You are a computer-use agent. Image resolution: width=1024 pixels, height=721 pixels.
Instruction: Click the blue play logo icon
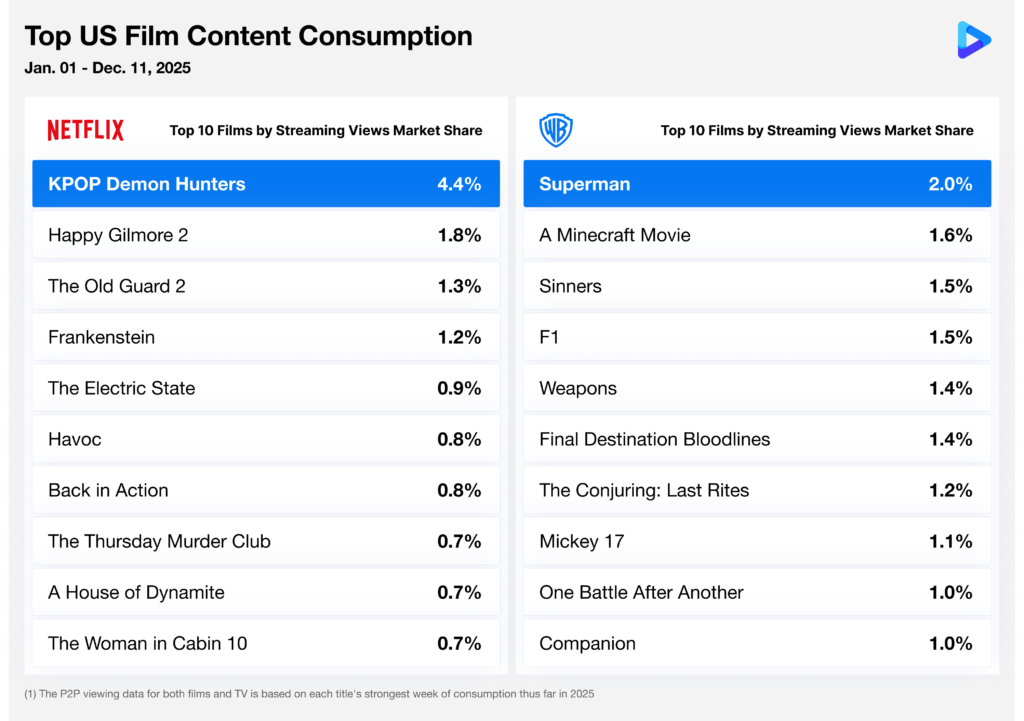point(973,40)
